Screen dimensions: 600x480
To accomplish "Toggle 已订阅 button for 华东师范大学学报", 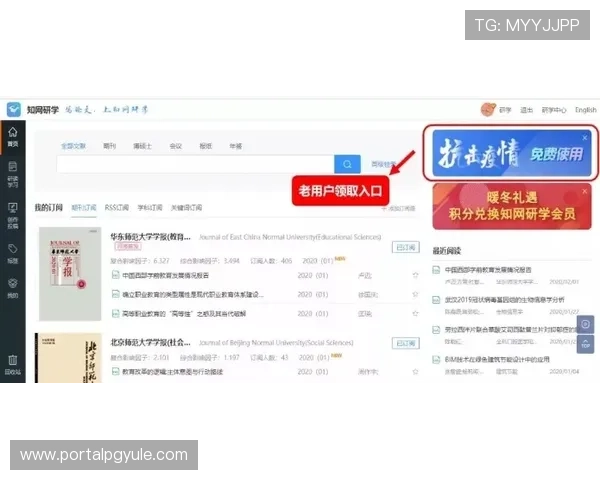I will coord(406,247).
